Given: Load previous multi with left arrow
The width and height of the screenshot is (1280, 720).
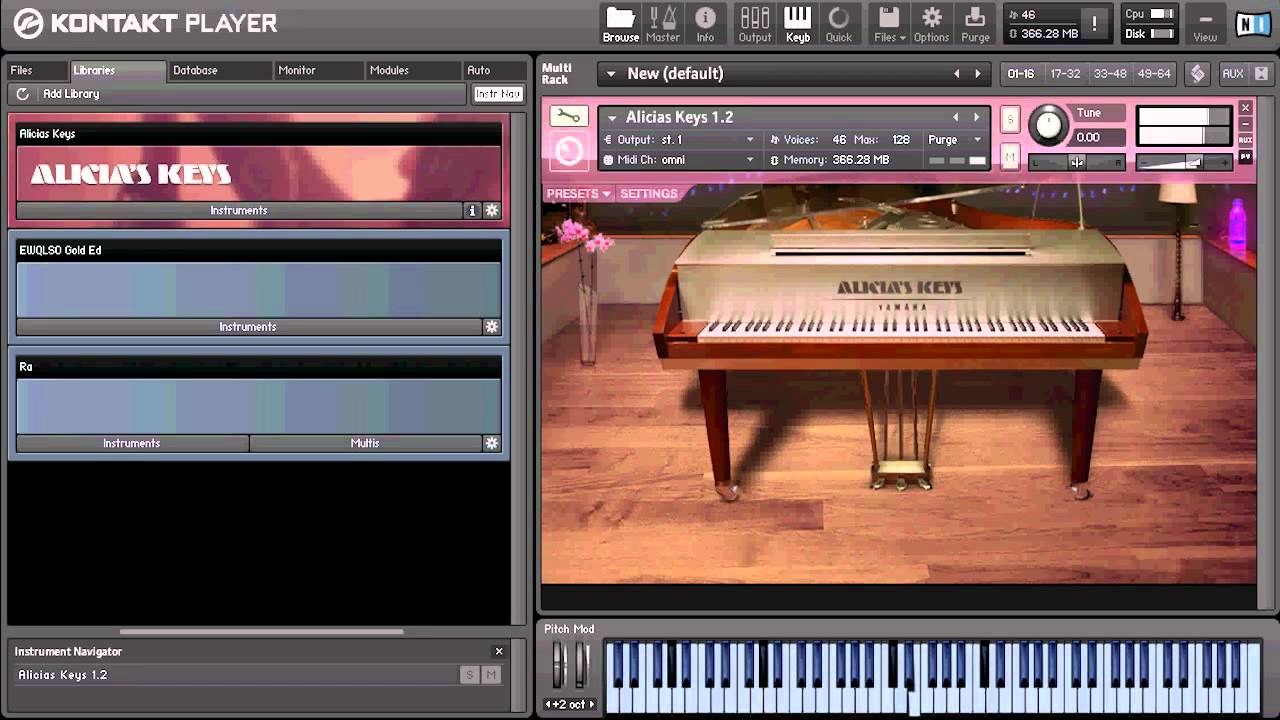Looking at the screenshot, I should pyautogui.click(x=956, y=74).
